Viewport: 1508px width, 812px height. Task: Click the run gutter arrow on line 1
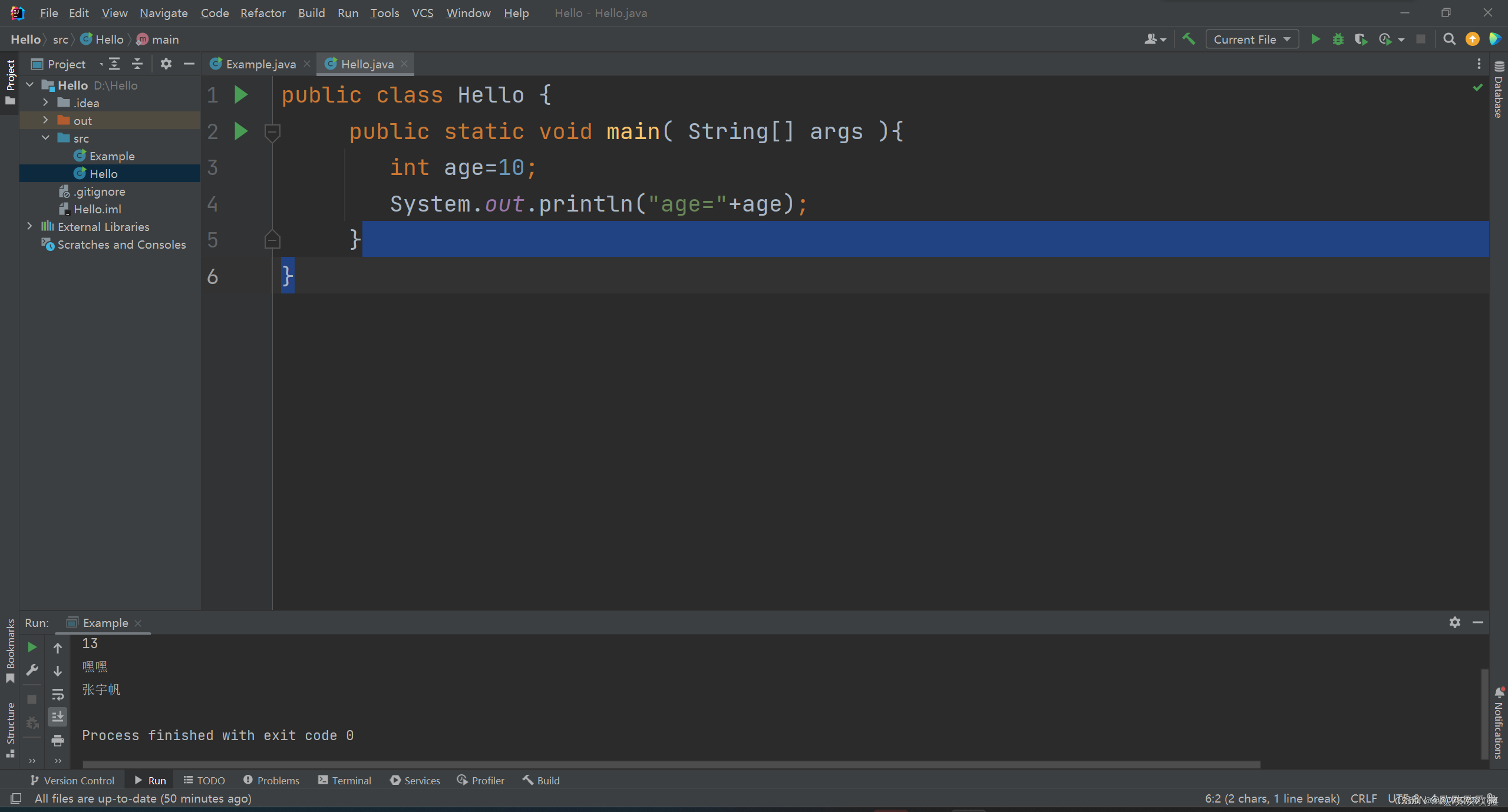[241, 95]
